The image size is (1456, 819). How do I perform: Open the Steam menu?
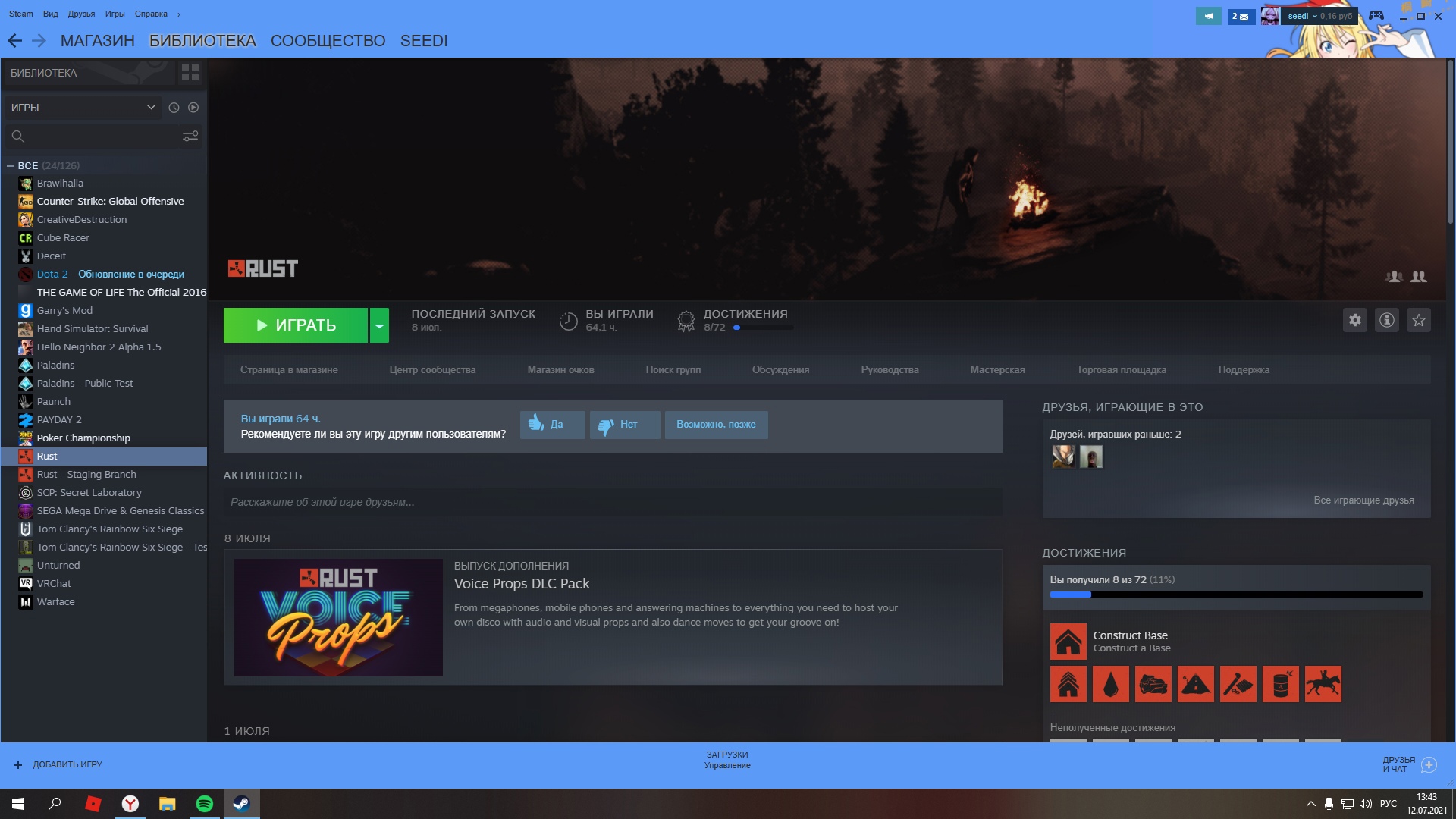click(x=21, y=14)
